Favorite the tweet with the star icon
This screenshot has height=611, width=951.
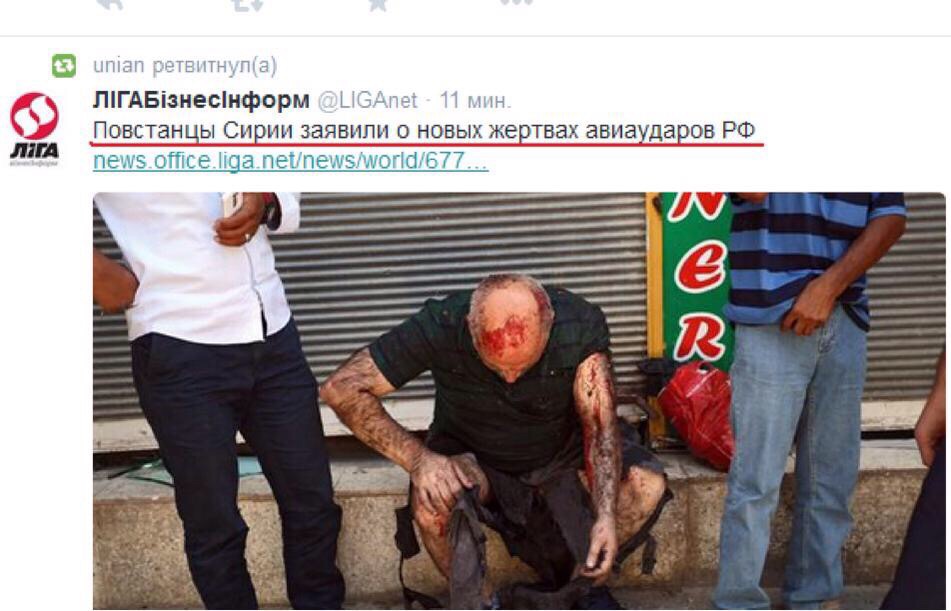[x=377, y=5]
